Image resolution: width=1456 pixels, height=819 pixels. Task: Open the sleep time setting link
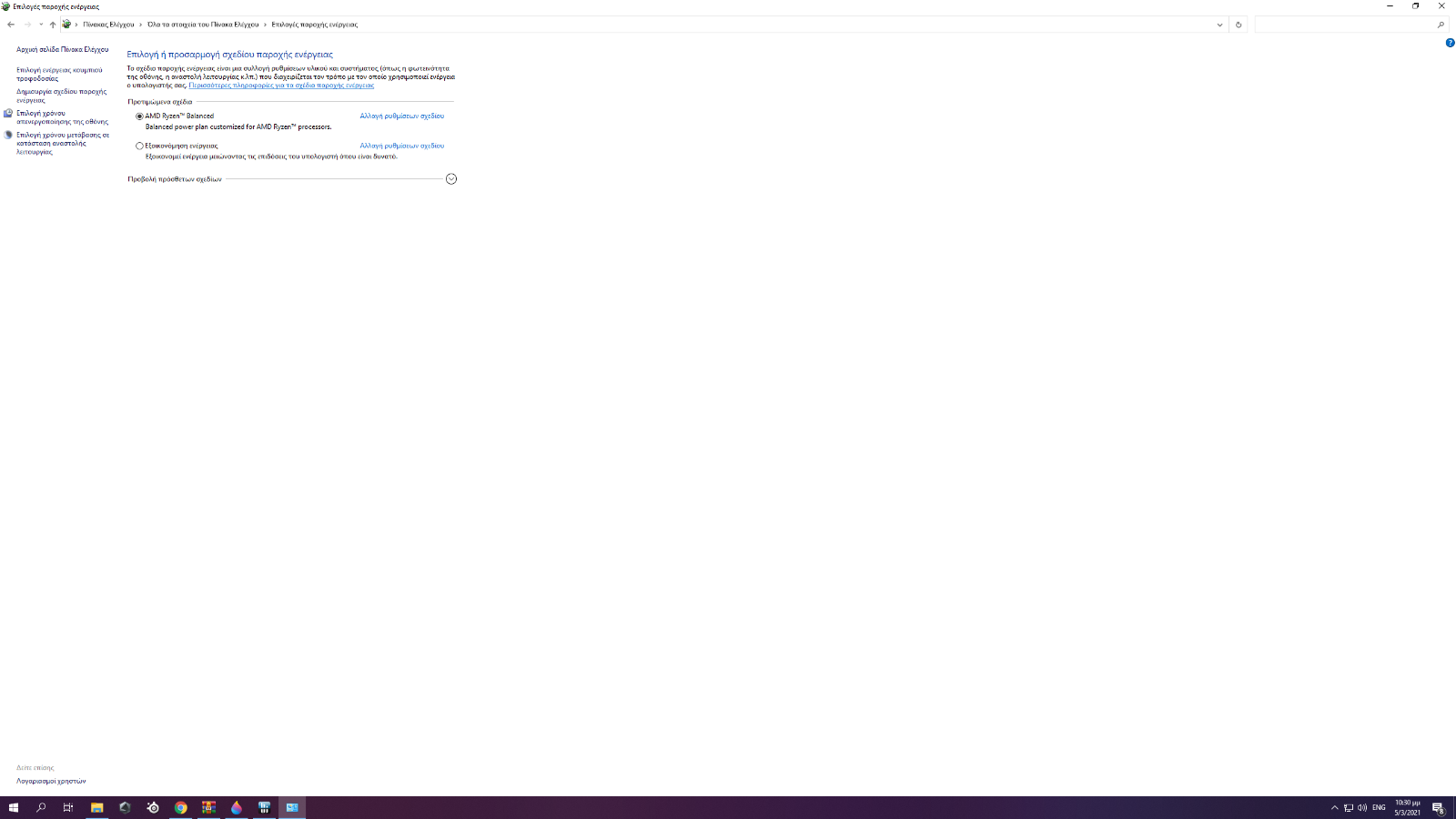[x=63, y=144]
